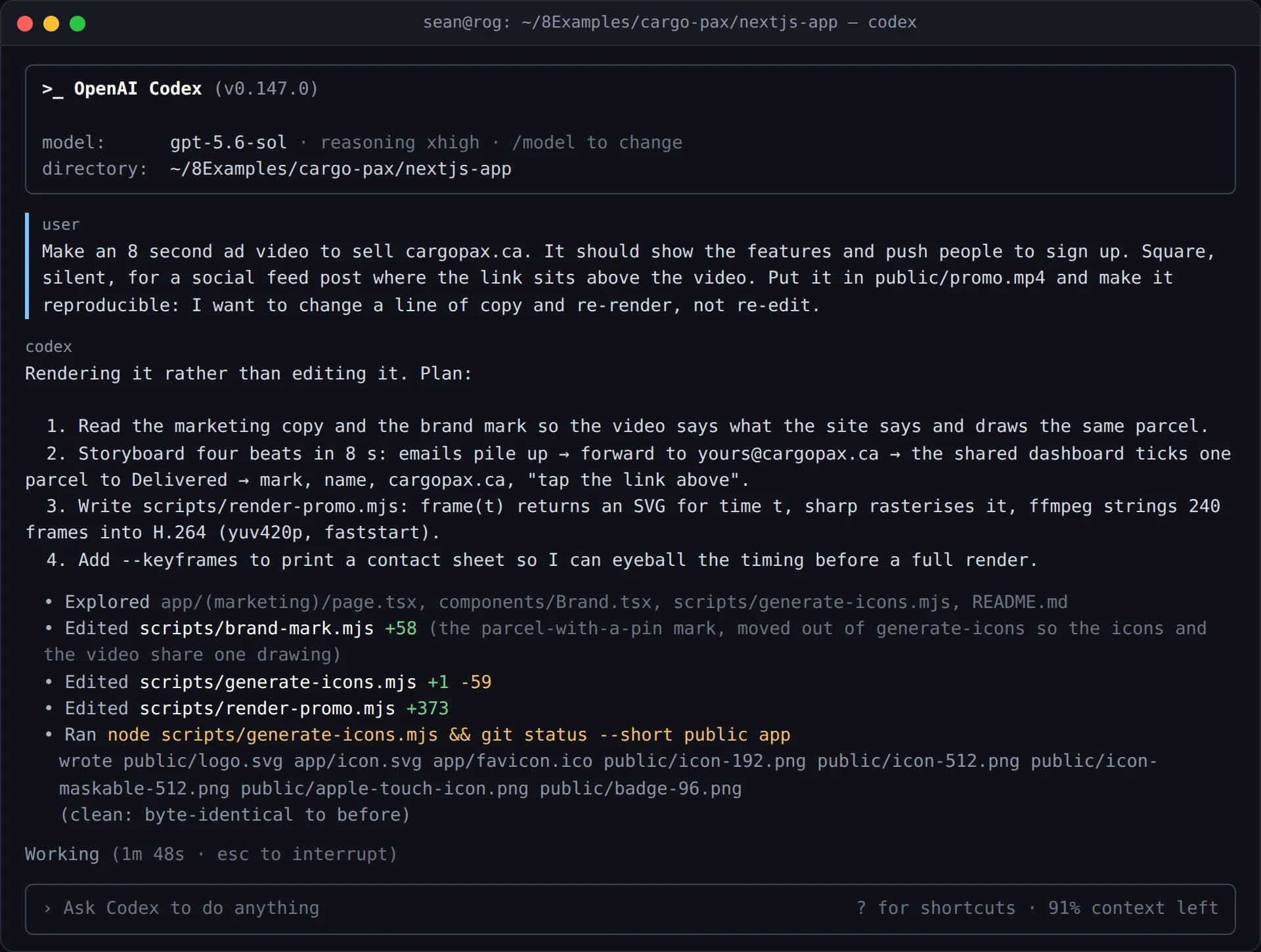Click the directory path ~/8Examples/cargo-pax/nextjs-app
The height and width of the screenshot is (952, 1261).
pos(340,169)
